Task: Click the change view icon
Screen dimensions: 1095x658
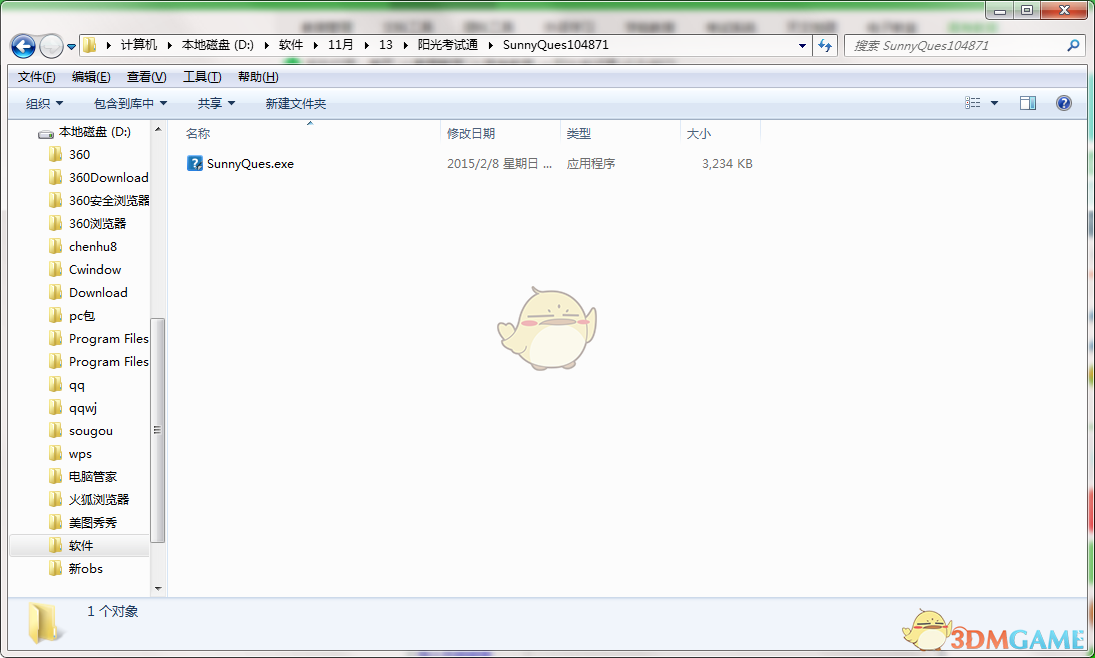Action: 972,103
